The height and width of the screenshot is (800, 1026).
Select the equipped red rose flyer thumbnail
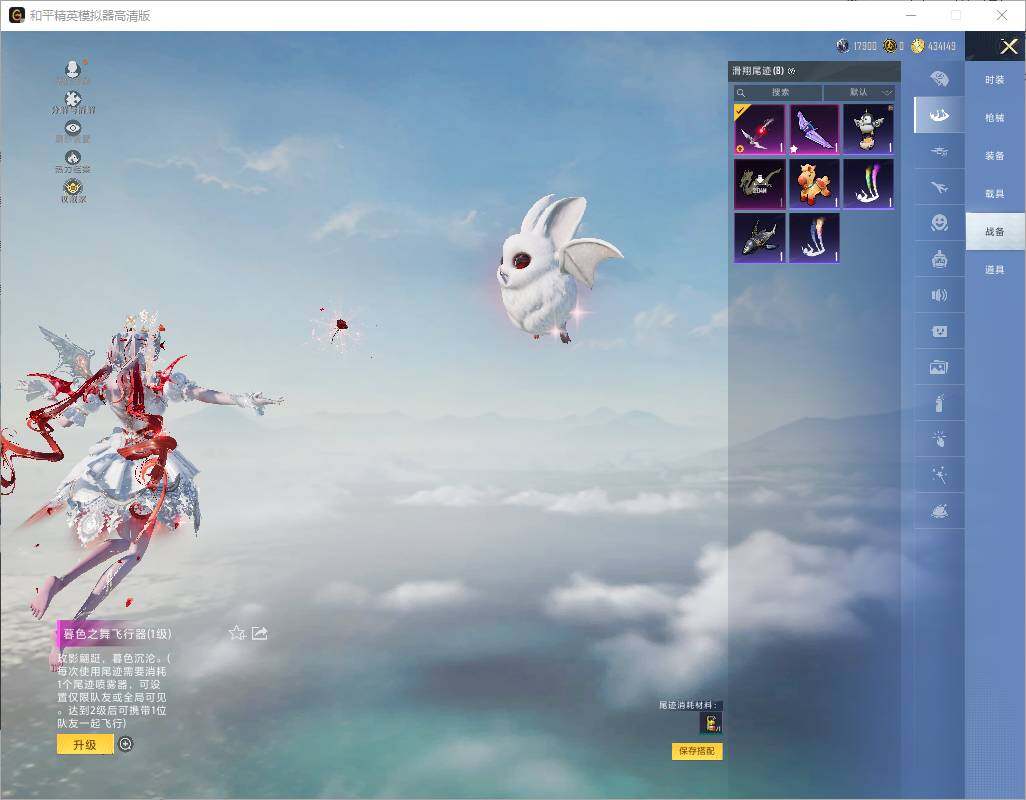[x=759, y=129]
